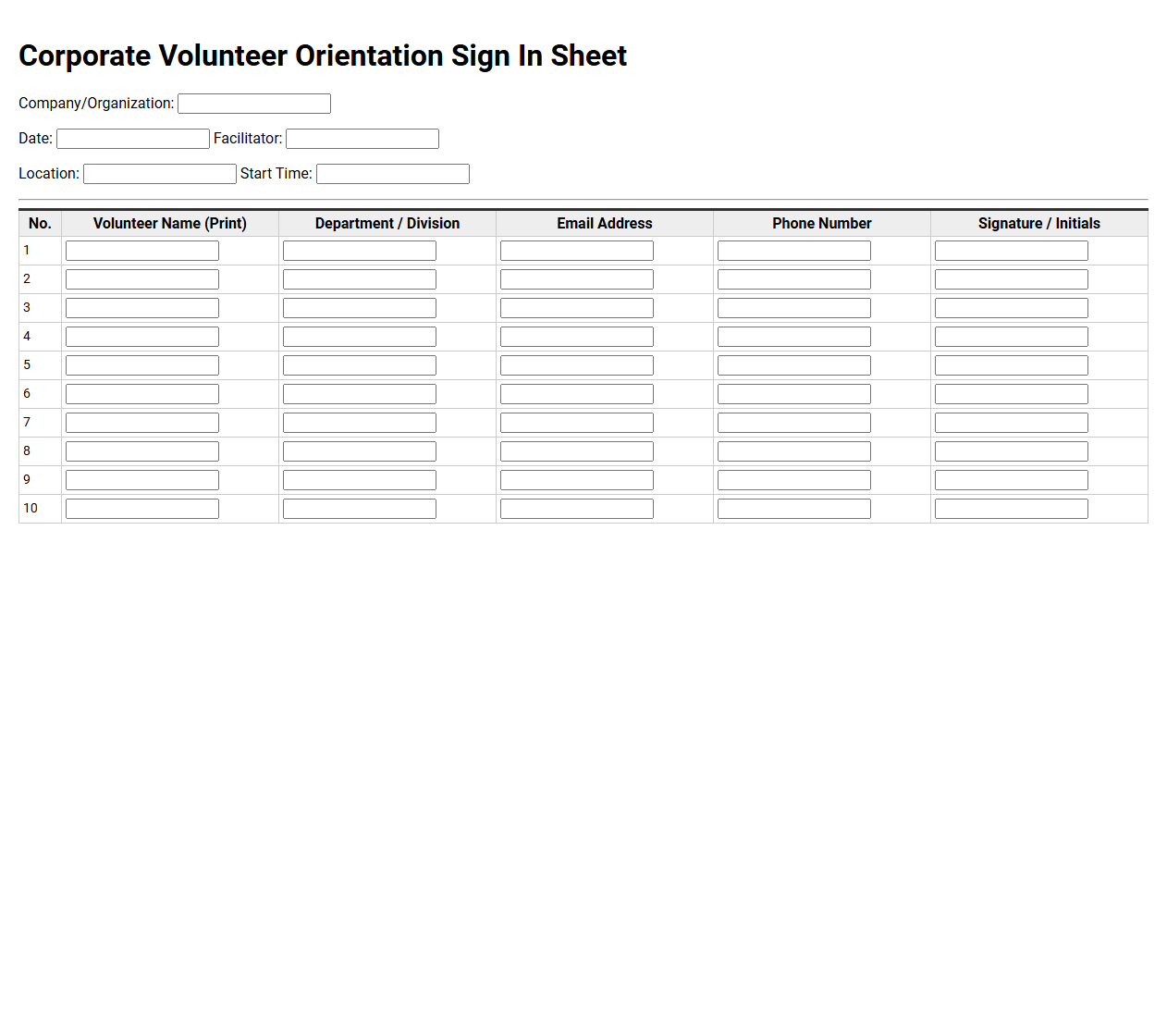The width and height of the screenshot is (1167, 1036).
Task: Select Signature / Initials field in row 2
Action: 1012,279
